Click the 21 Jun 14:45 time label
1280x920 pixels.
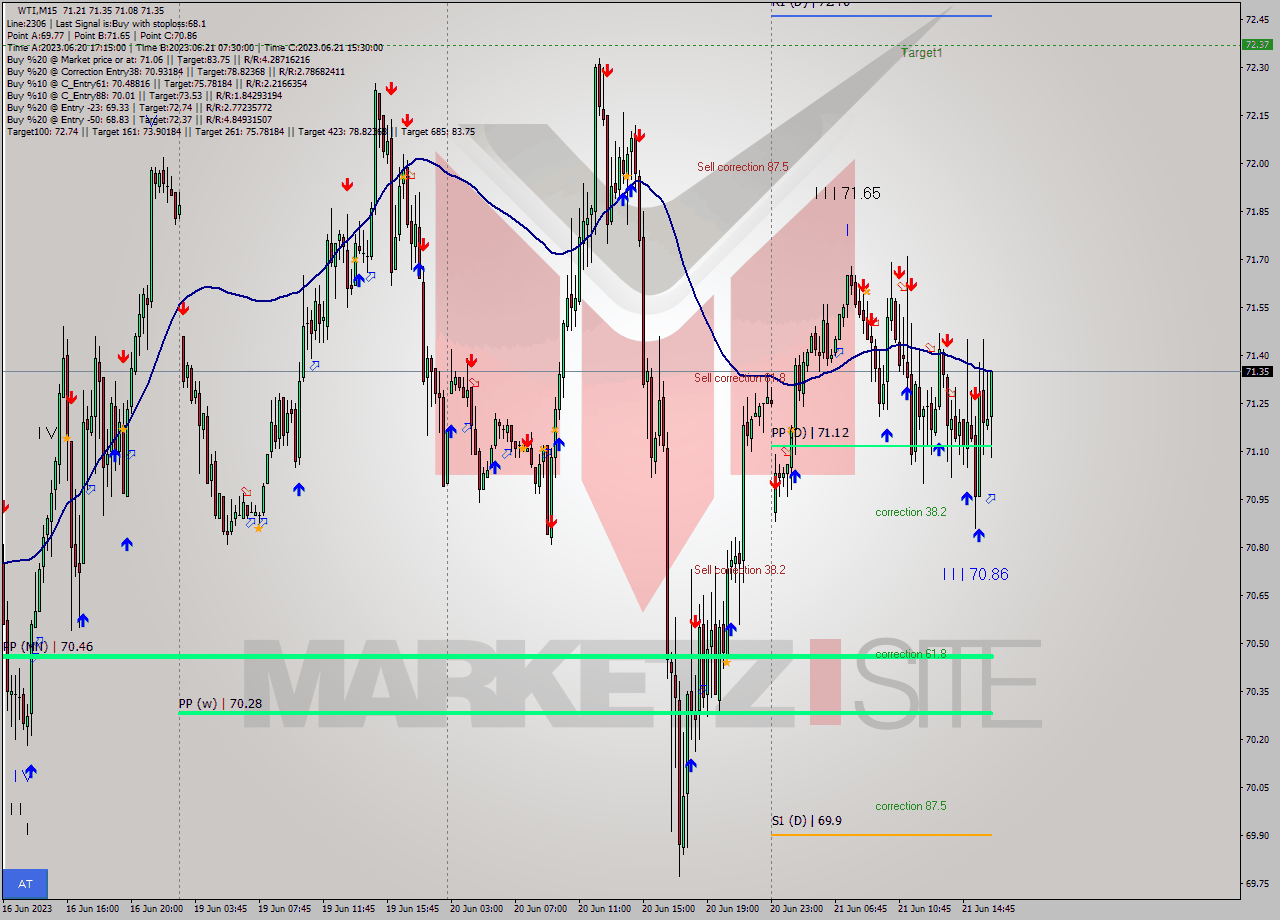[988, 909]
